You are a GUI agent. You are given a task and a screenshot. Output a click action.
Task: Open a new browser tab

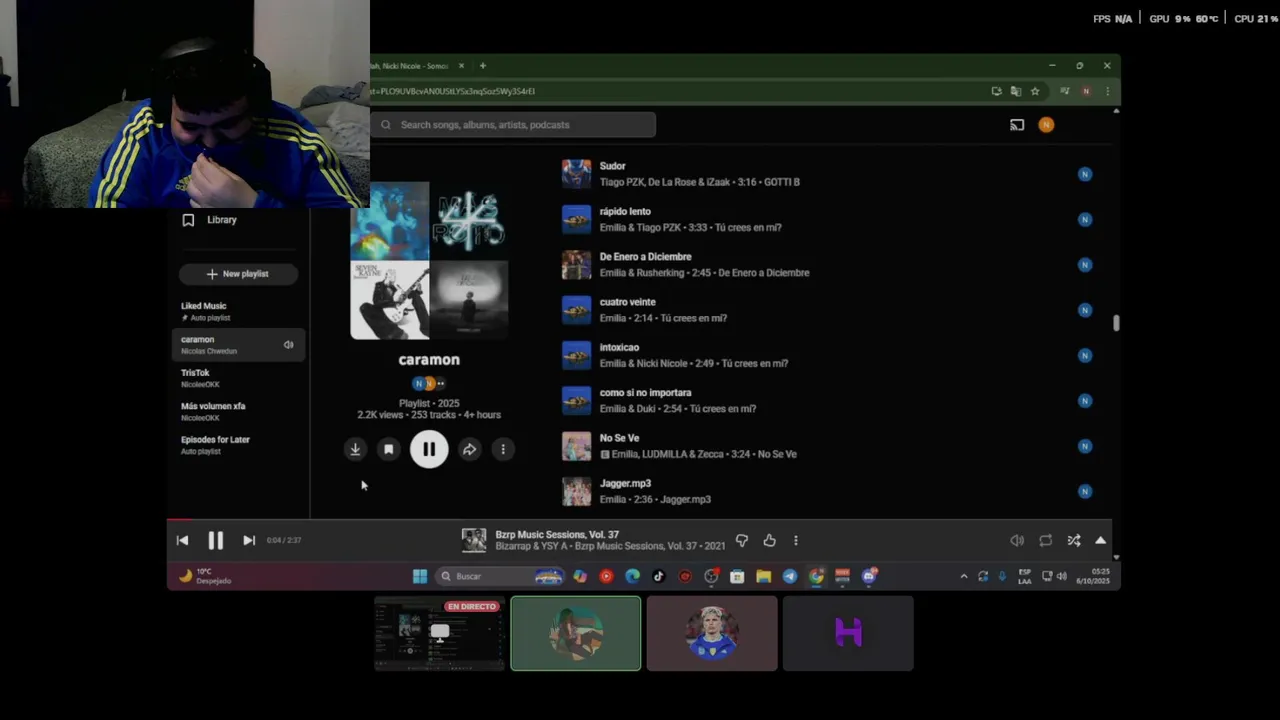483,66
